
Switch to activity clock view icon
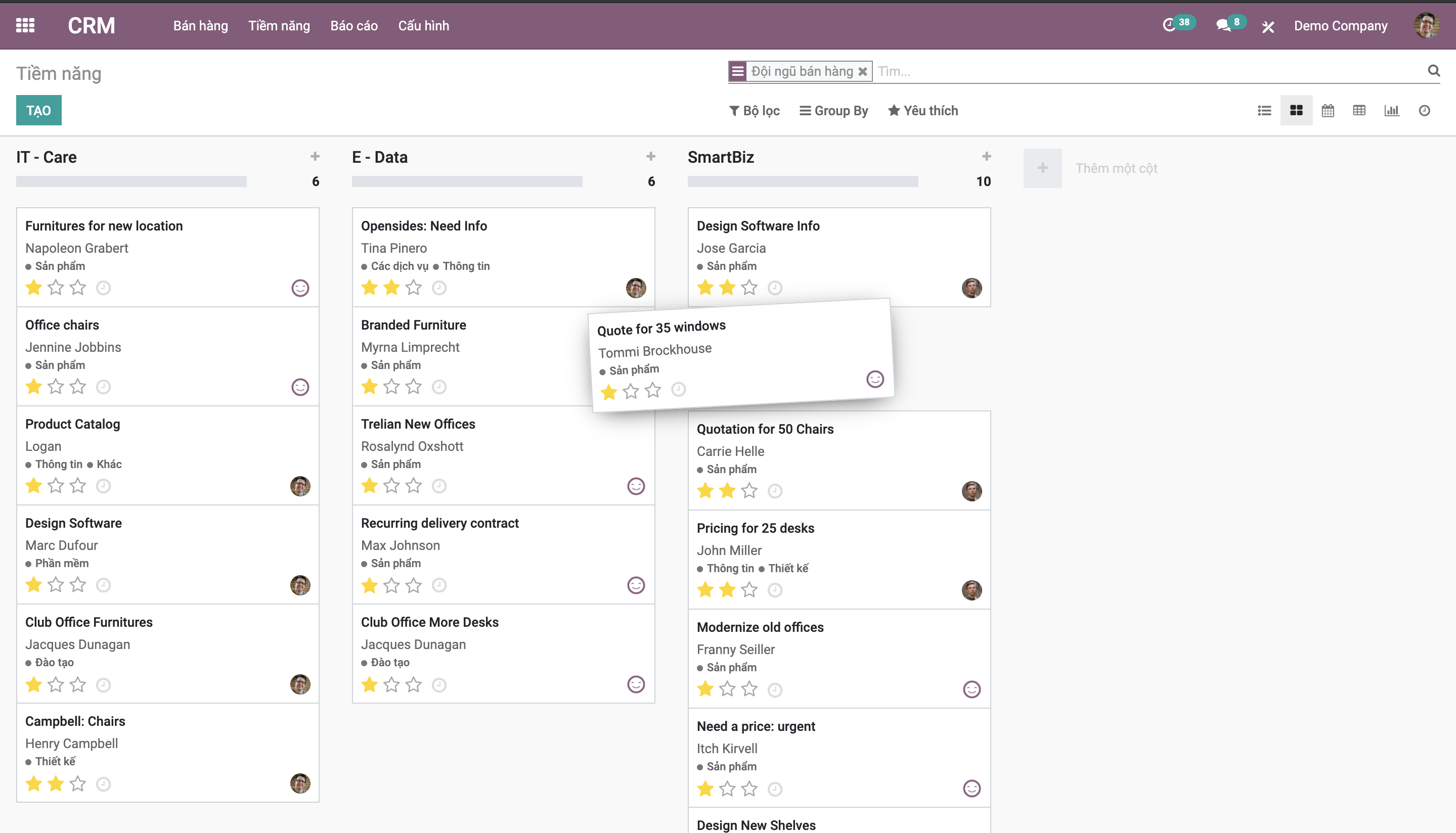pos(1424,110)
